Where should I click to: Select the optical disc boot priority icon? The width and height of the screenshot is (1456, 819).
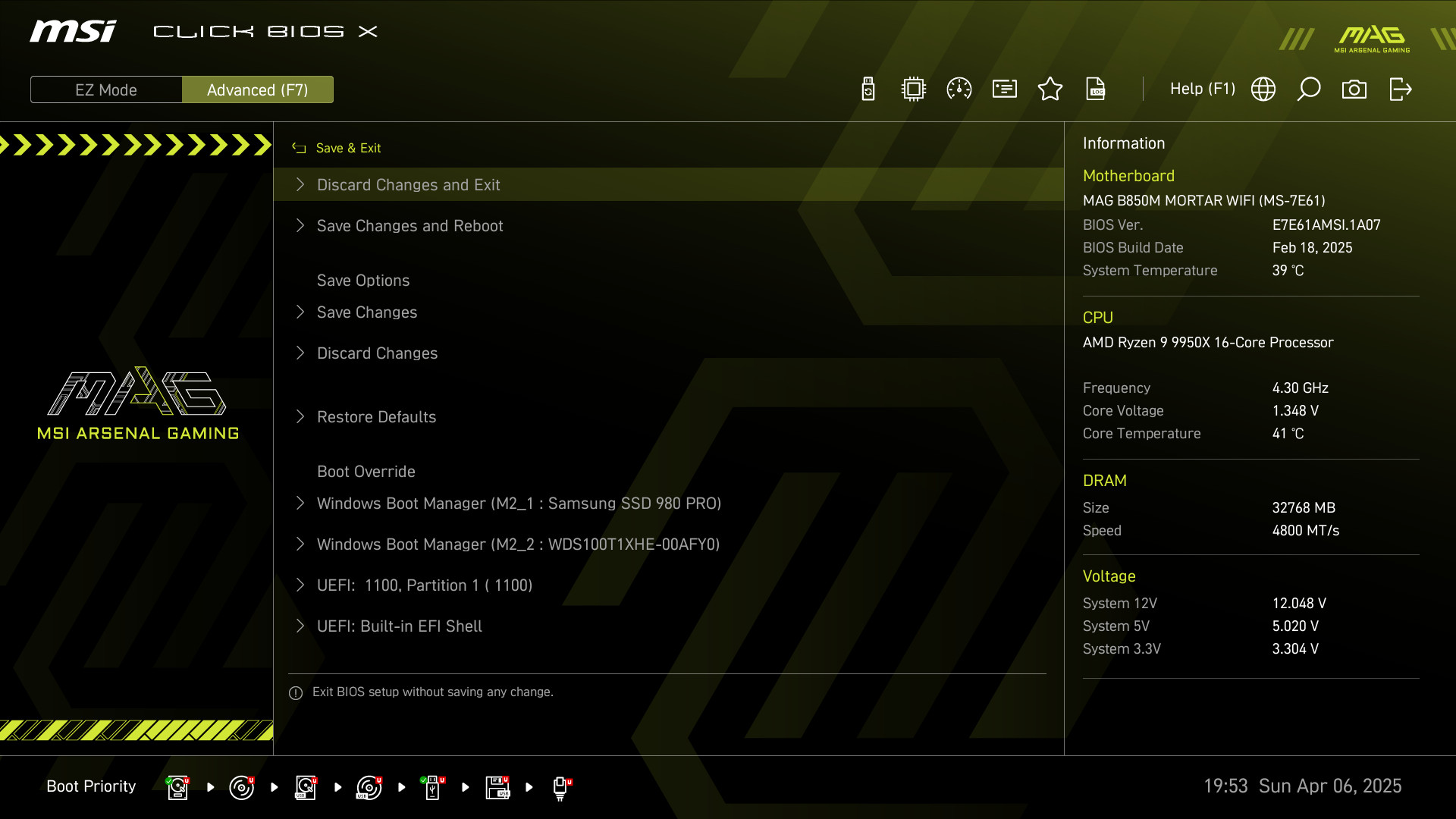click(x=242, y=787)
